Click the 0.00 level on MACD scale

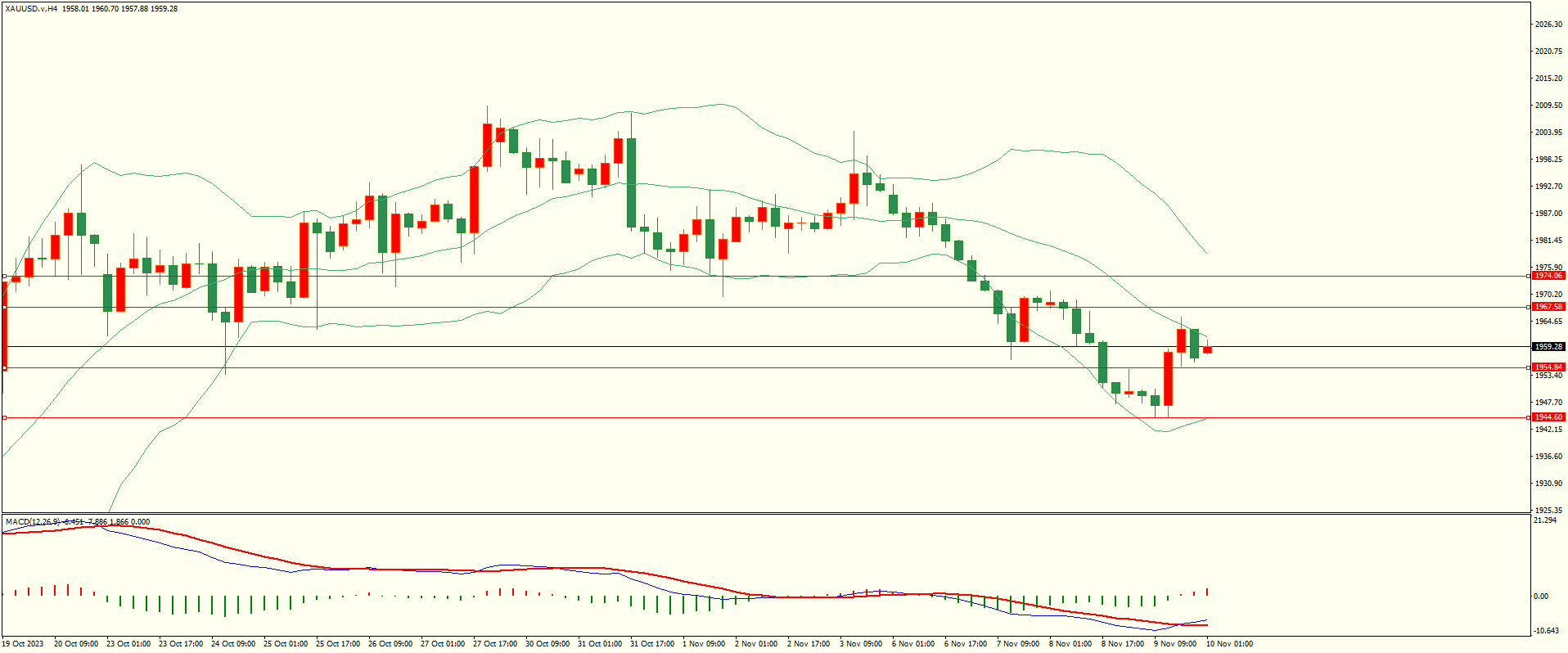(1540, 596)
